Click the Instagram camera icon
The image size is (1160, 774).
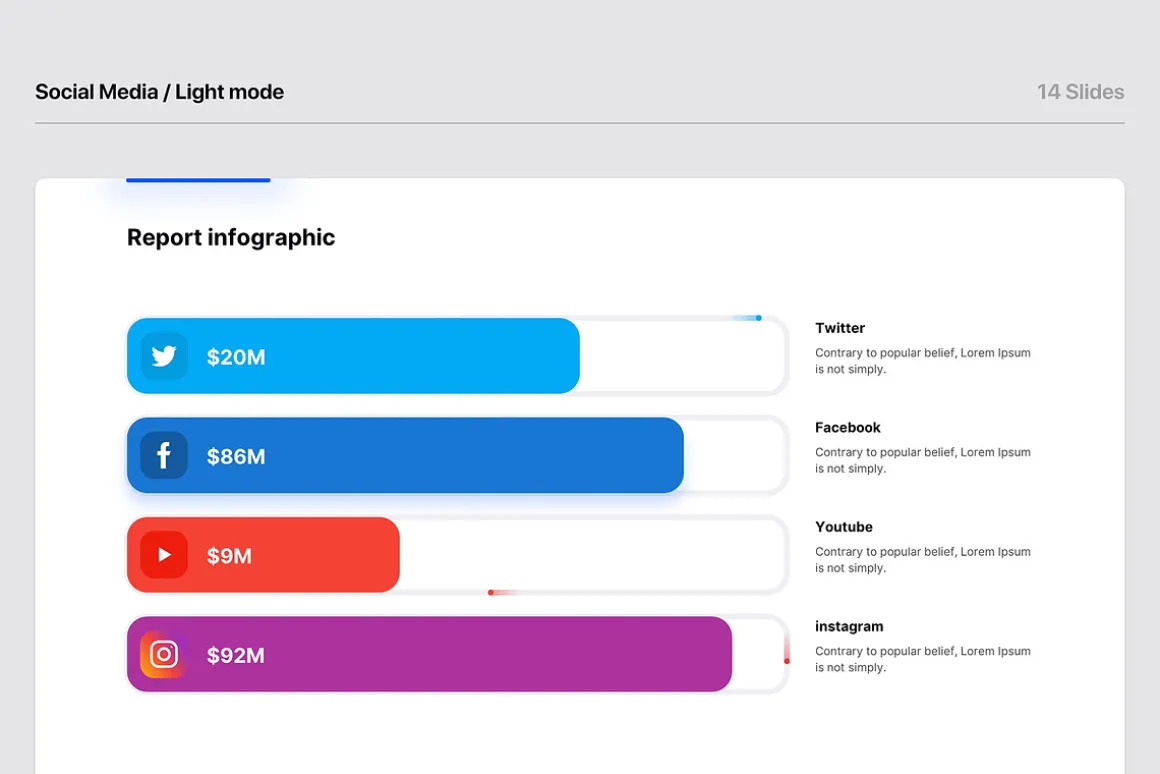click(163, 654)
